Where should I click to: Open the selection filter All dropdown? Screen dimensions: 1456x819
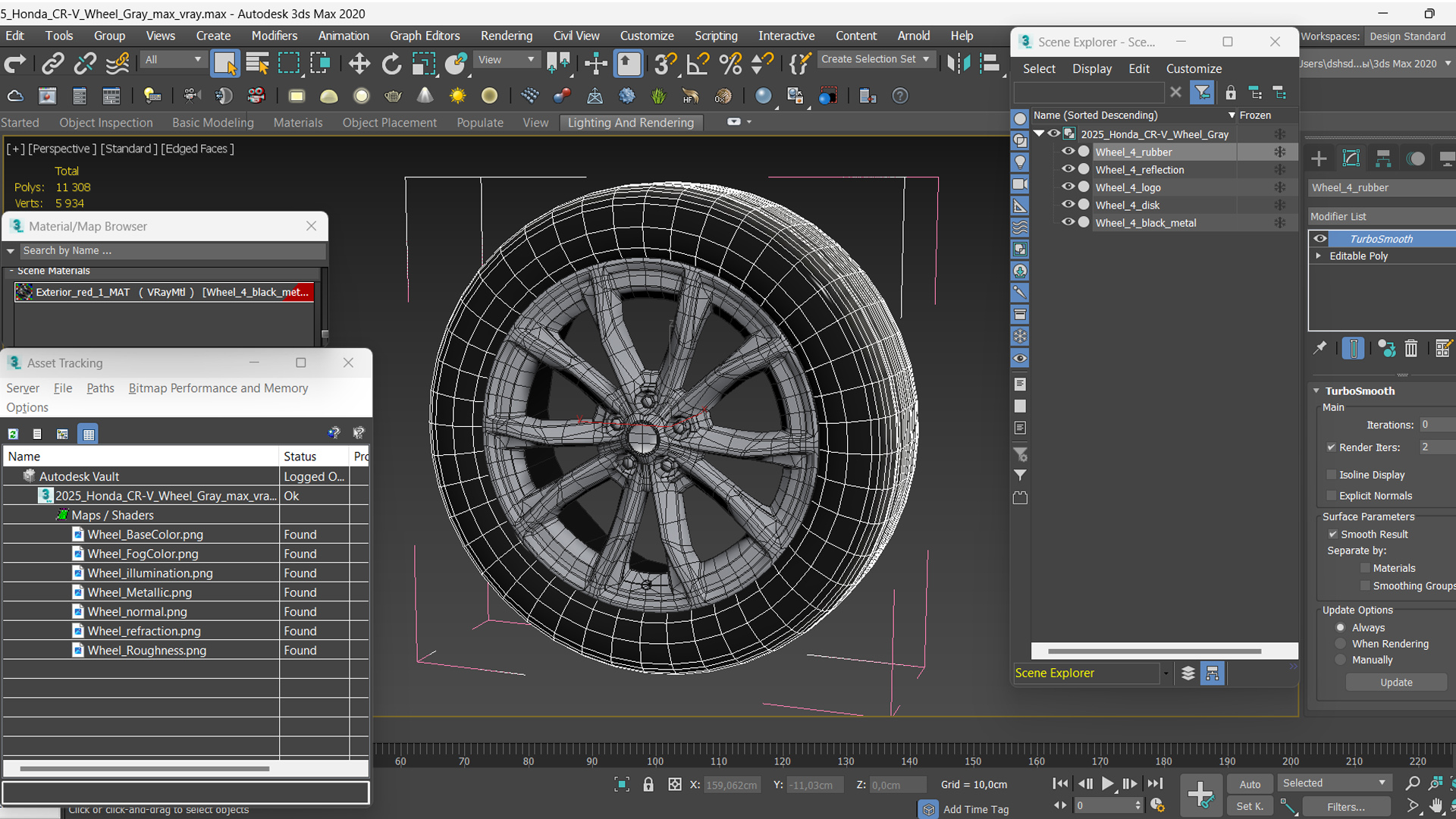coord(173,60)
